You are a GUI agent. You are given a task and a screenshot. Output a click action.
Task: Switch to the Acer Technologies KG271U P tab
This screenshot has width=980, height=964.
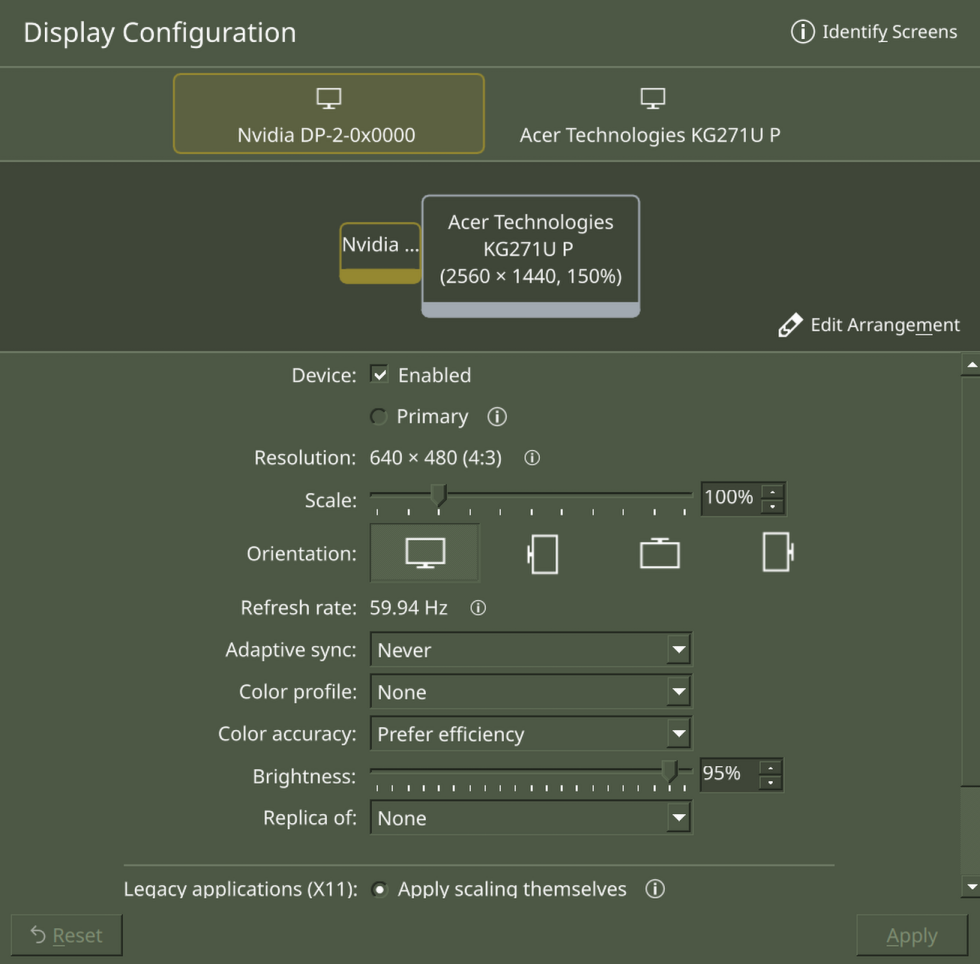[x=650, y=113]
